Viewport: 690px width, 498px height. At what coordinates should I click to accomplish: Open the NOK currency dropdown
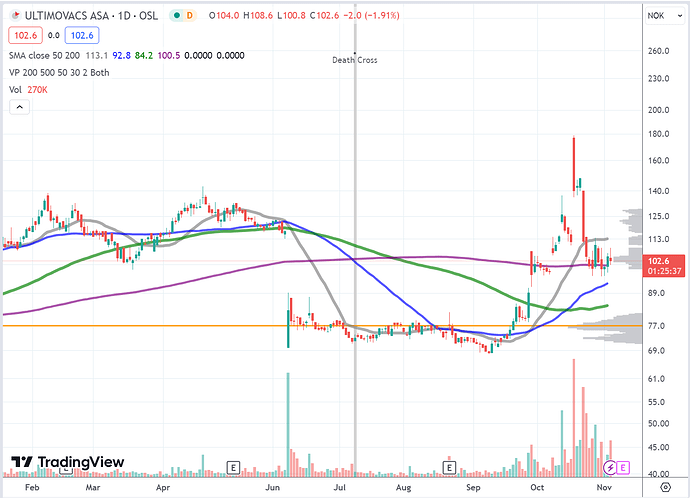[x=664, y=16]
